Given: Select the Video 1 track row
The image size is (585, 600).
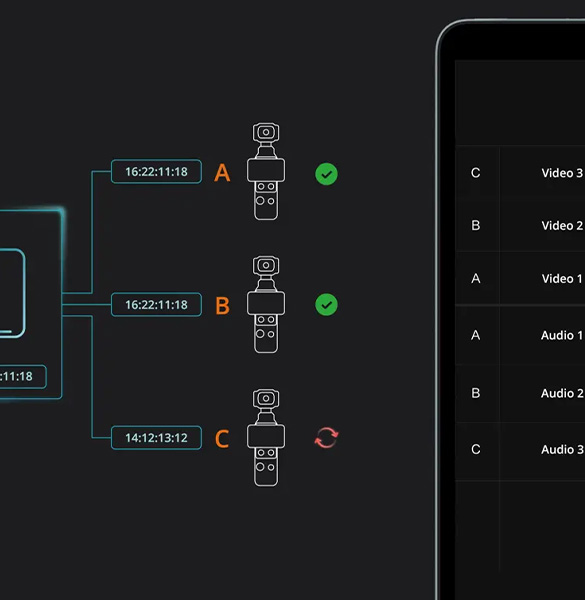Looking at the screenshot, I should (520, 278).
